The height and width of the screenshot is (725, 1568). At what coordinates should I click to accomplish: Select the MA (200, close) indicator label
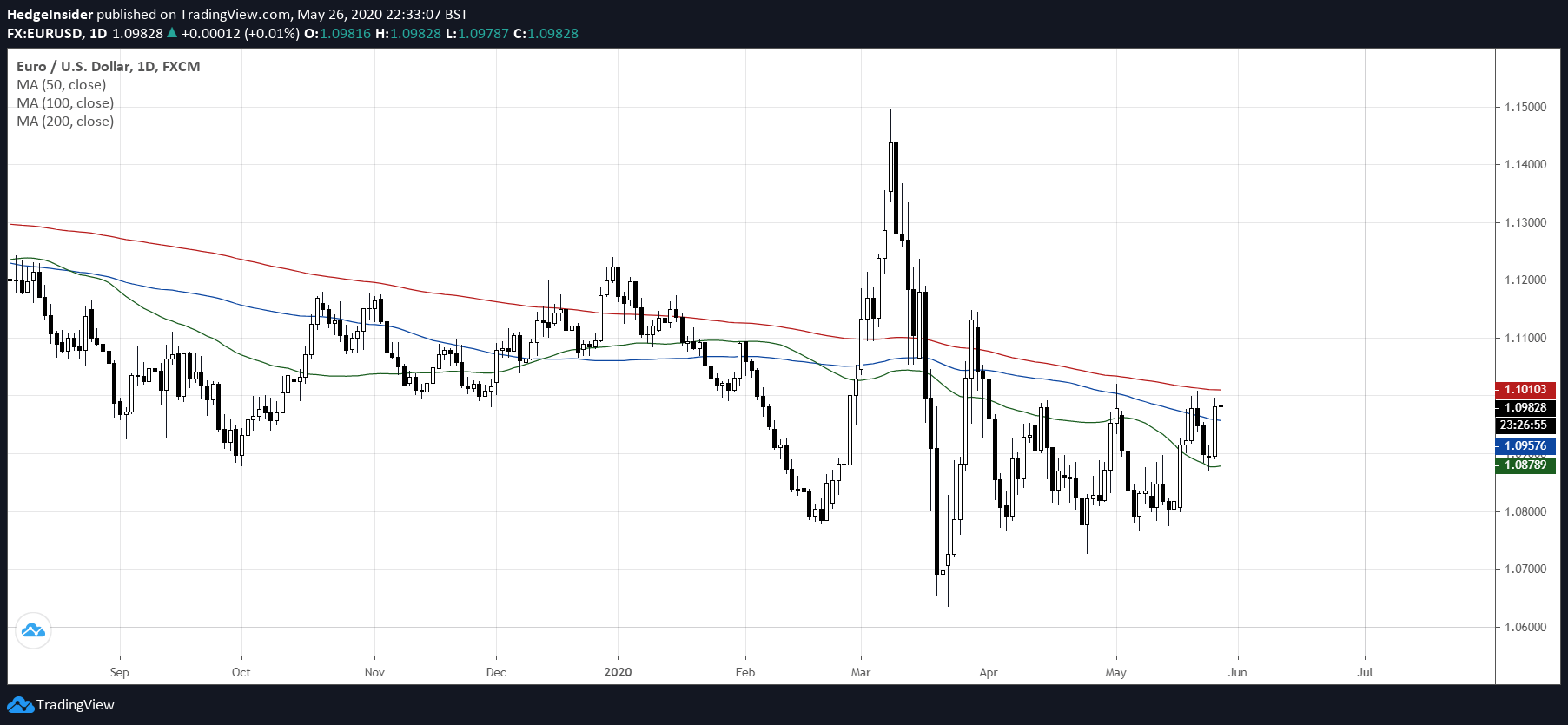65,122
